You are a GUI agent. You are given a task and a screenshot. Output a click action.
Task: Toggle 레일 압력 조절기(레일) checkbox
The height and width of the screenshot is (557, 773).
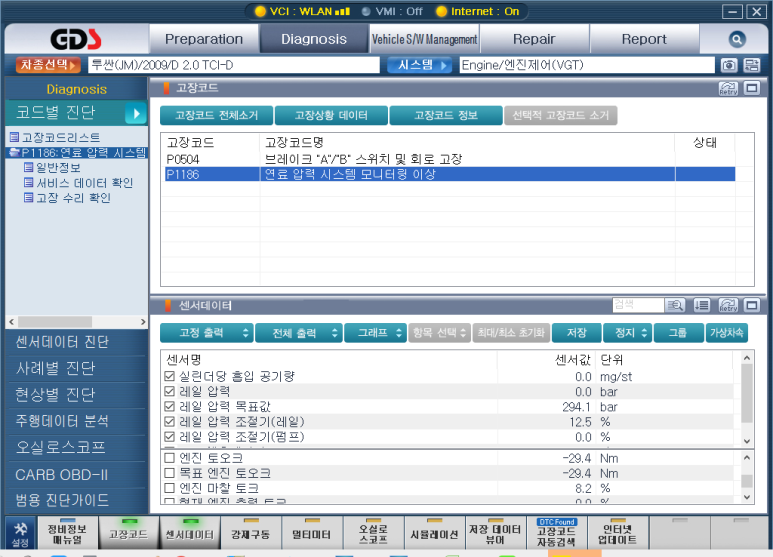tap(170, 421)
